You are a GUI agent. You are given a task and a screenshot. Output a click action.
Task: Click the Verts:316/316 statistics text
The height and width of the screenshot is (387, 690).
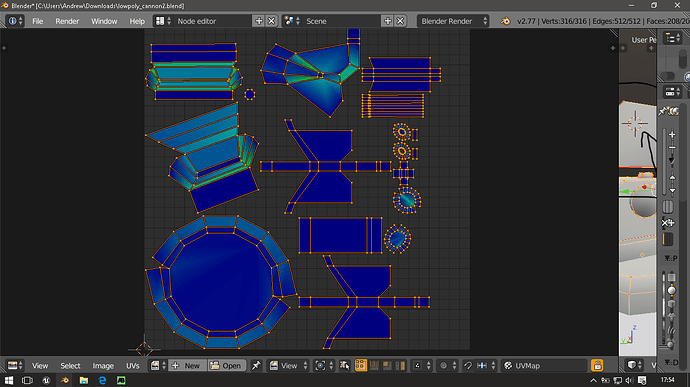click(x=565, y=21)
